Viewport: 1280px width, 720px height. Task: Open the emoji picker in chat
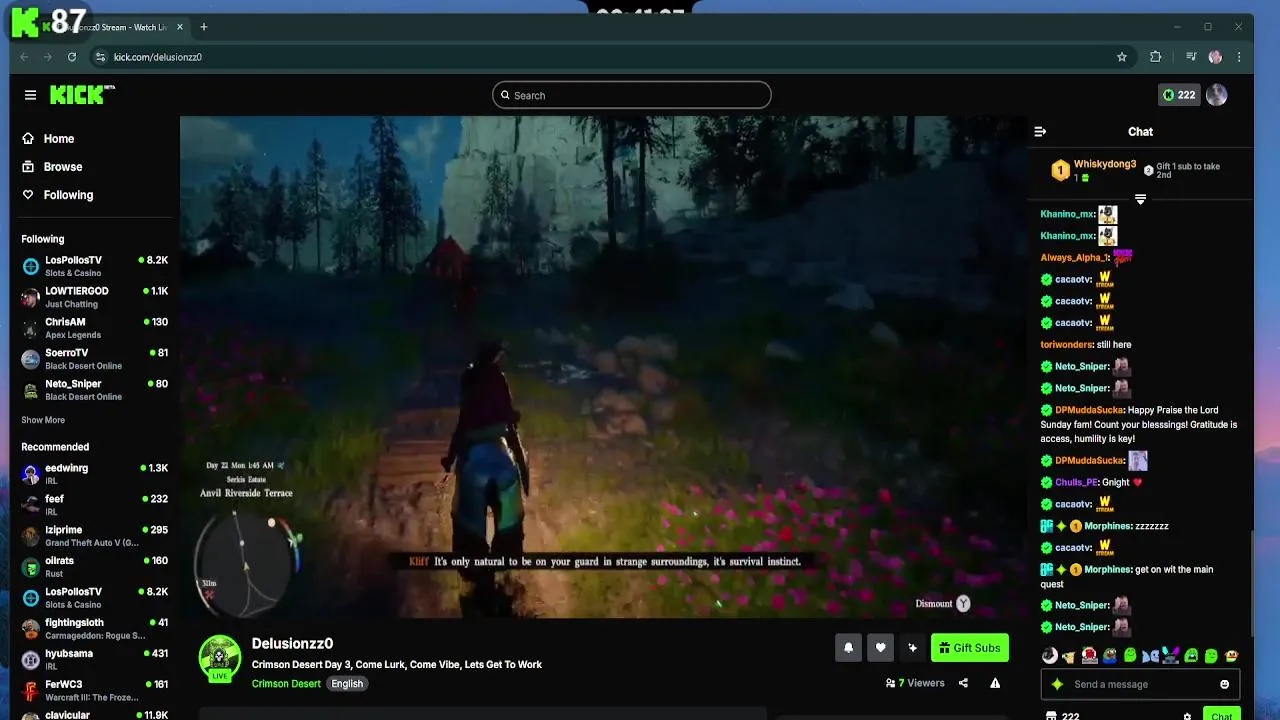1224,684
